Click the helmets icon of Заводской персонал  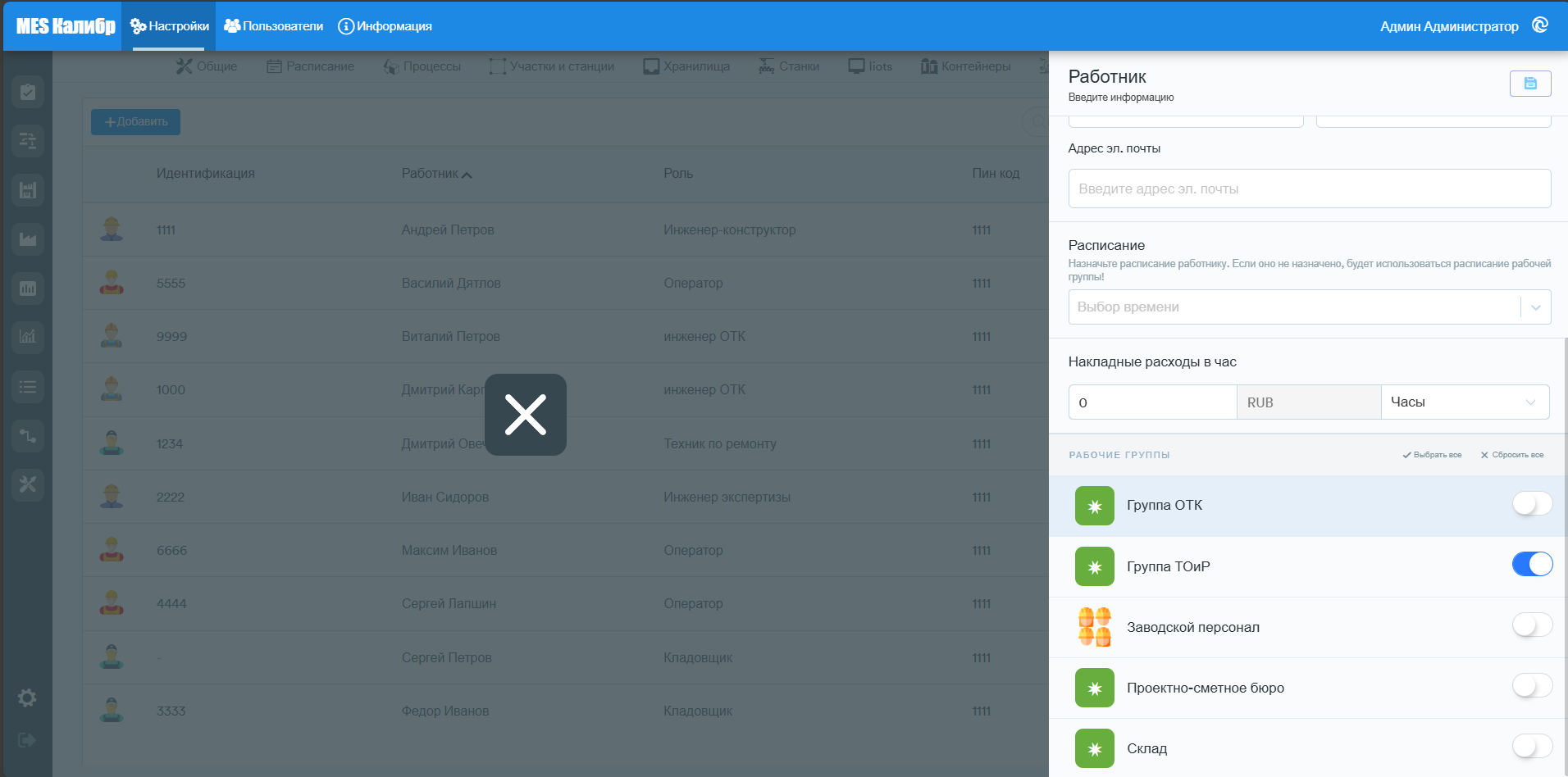1095,627
